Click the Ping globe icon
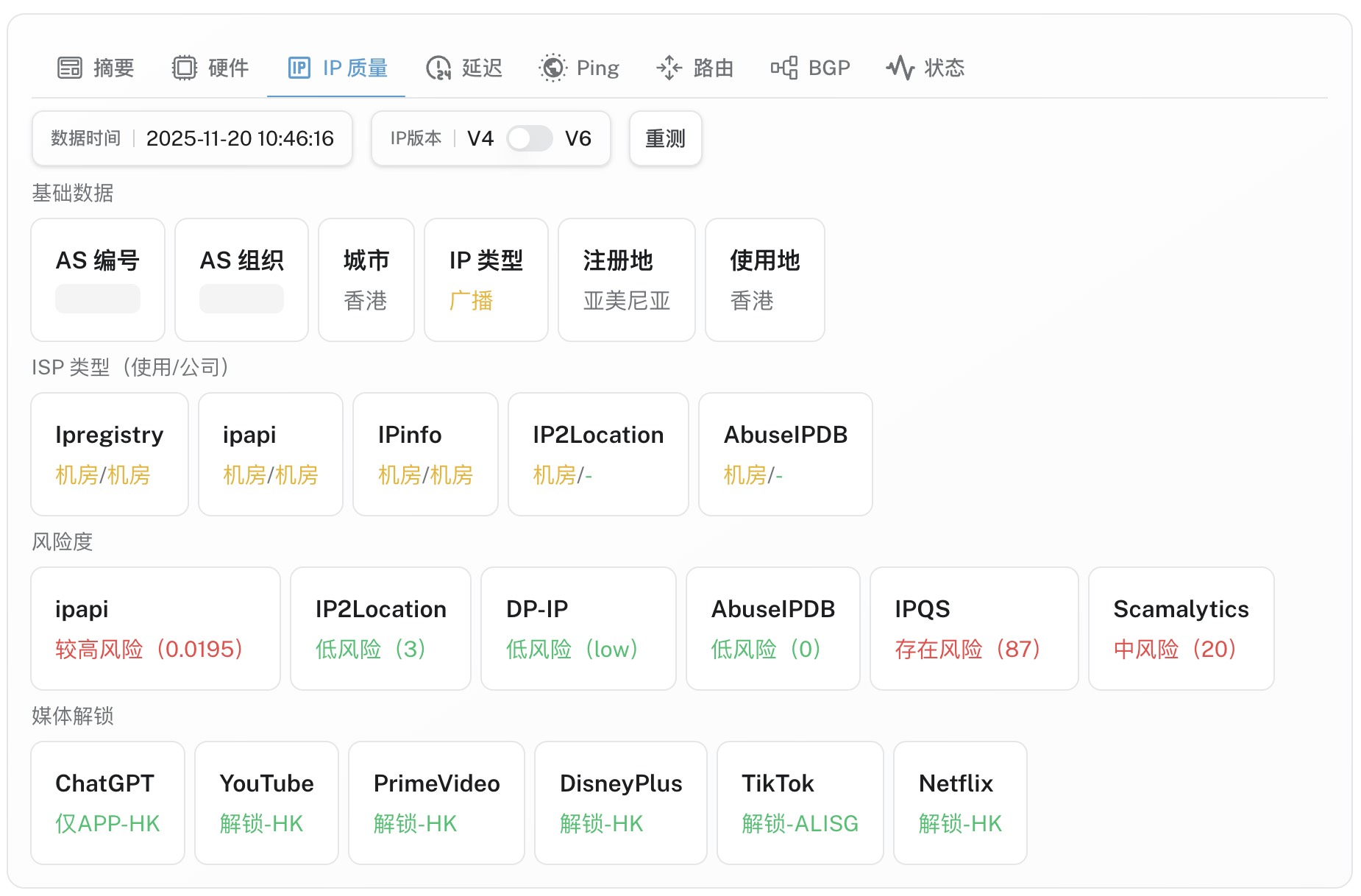The height and width of the screenshot is (896, 1361). coord(552,68)
